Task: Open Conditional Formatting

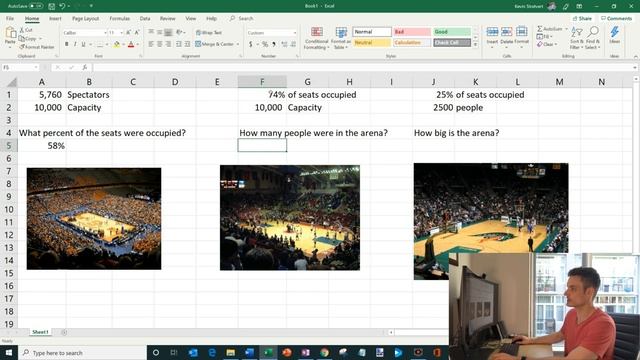Action: click(x=316, y=38)
